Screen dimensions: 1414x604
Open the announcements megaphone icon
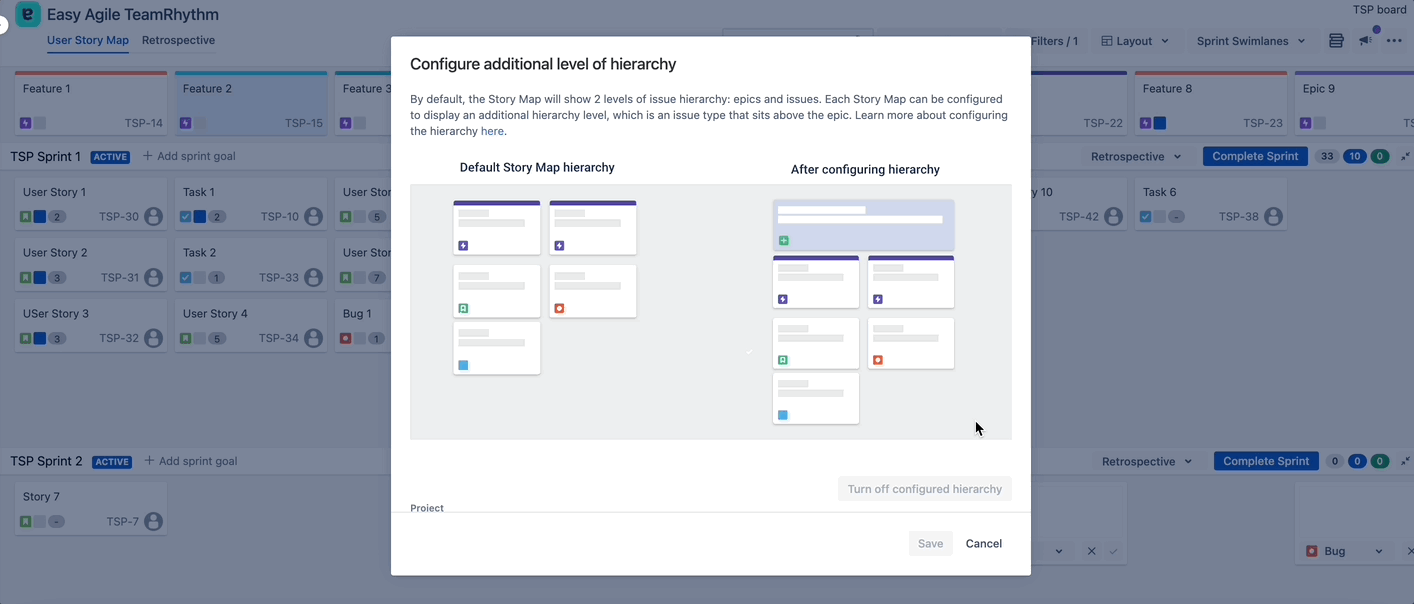(1365, 41)
